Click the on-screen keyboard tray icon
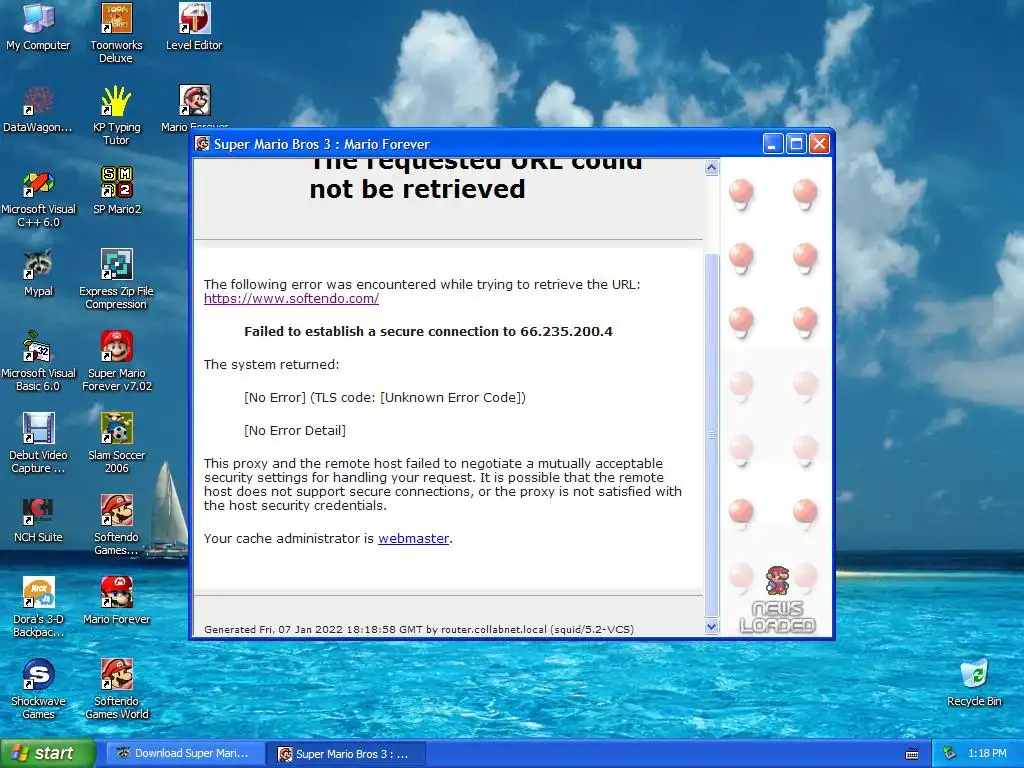The height and width of the screenshot is (768, 1024). 912,754
